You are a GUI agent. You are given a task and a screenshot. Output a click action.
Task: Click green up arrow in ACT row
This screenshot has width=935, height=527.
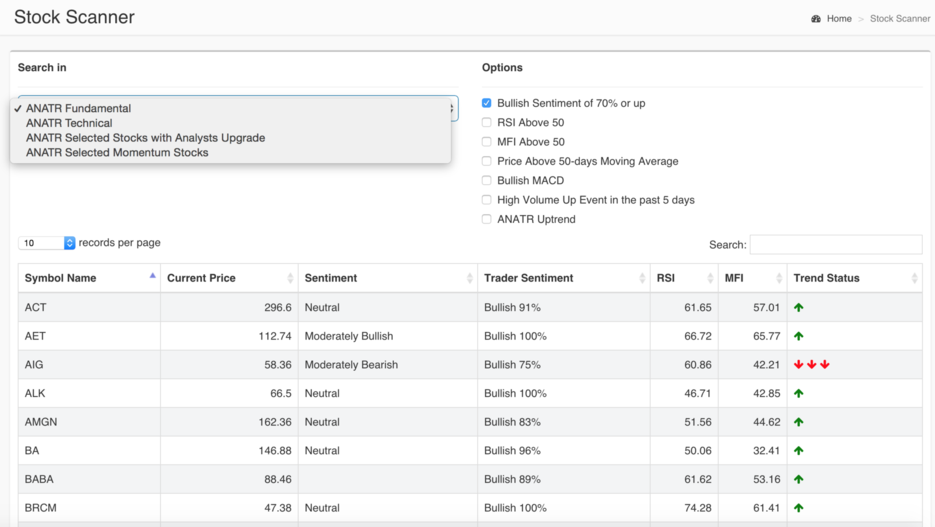click(x=798, y=308)
